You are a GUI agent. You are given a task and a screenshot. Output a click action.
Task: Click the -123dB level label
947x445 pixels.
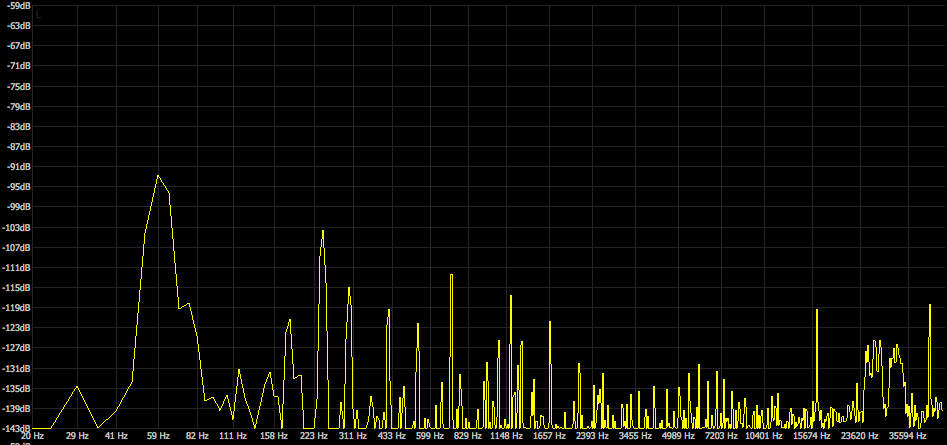click(15, 328)
